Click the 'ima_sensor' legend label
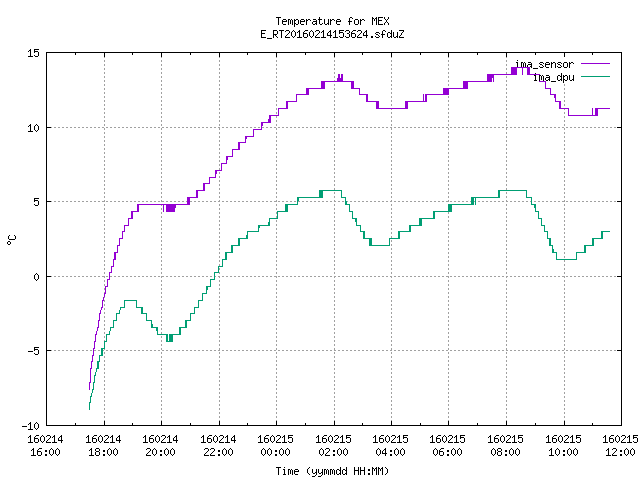 [x=544, y=64]
